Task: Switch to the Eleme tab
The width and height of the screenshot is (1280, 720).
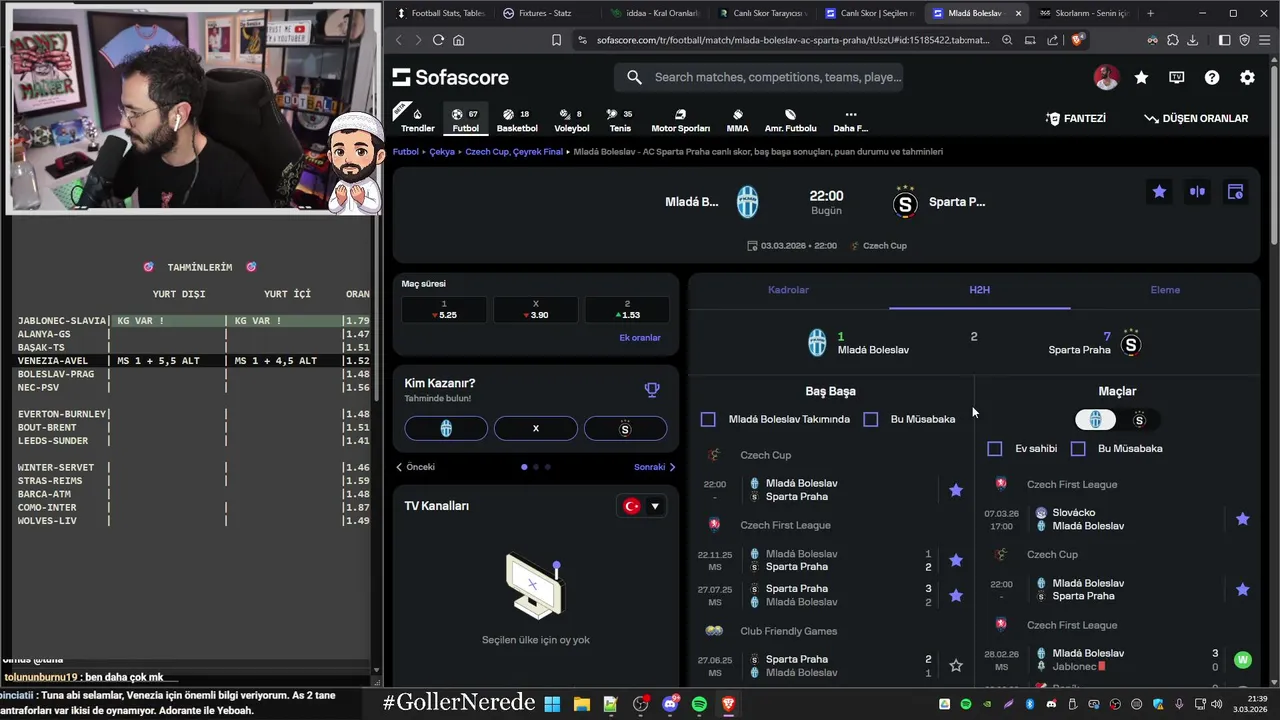Action: tap(1165, 290)
